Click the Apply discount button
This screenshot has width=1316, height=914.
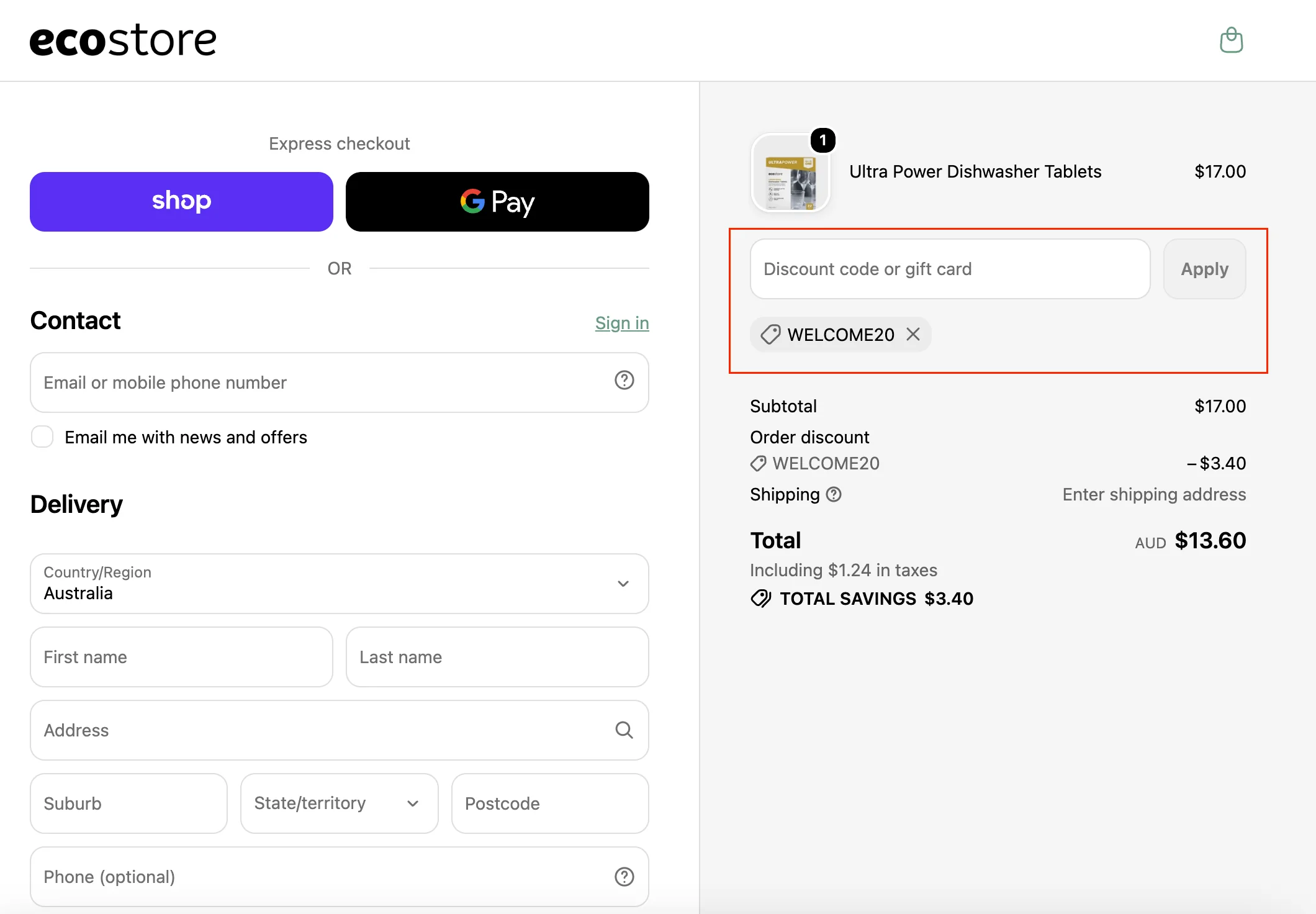[x=1204, y=269]
